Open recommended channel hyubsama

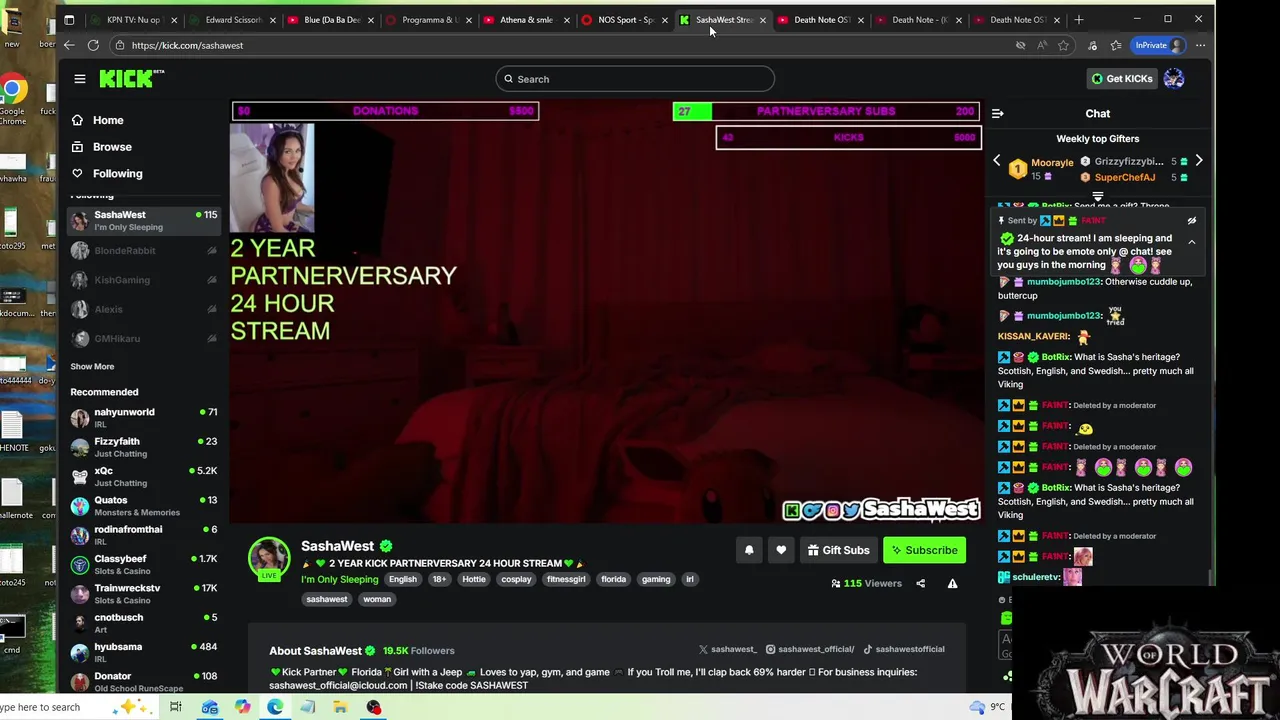pyautogui.click(x=144, y=653)
